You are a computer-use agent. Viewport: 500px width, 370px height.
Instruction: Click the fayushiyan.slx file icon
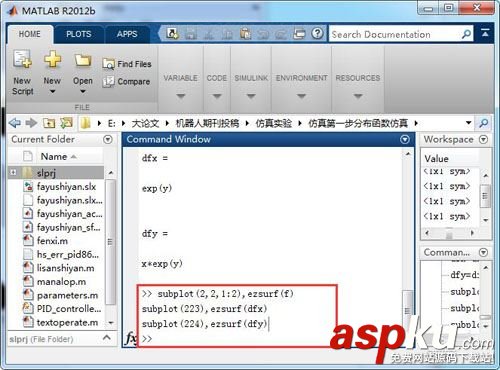coord(28,186)
